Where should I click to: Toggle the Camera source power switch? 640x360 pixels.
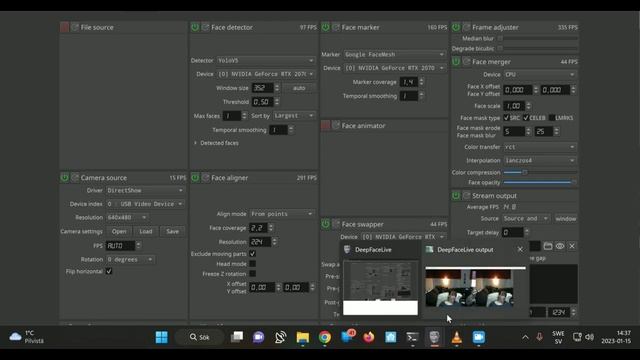coord(64,178)
